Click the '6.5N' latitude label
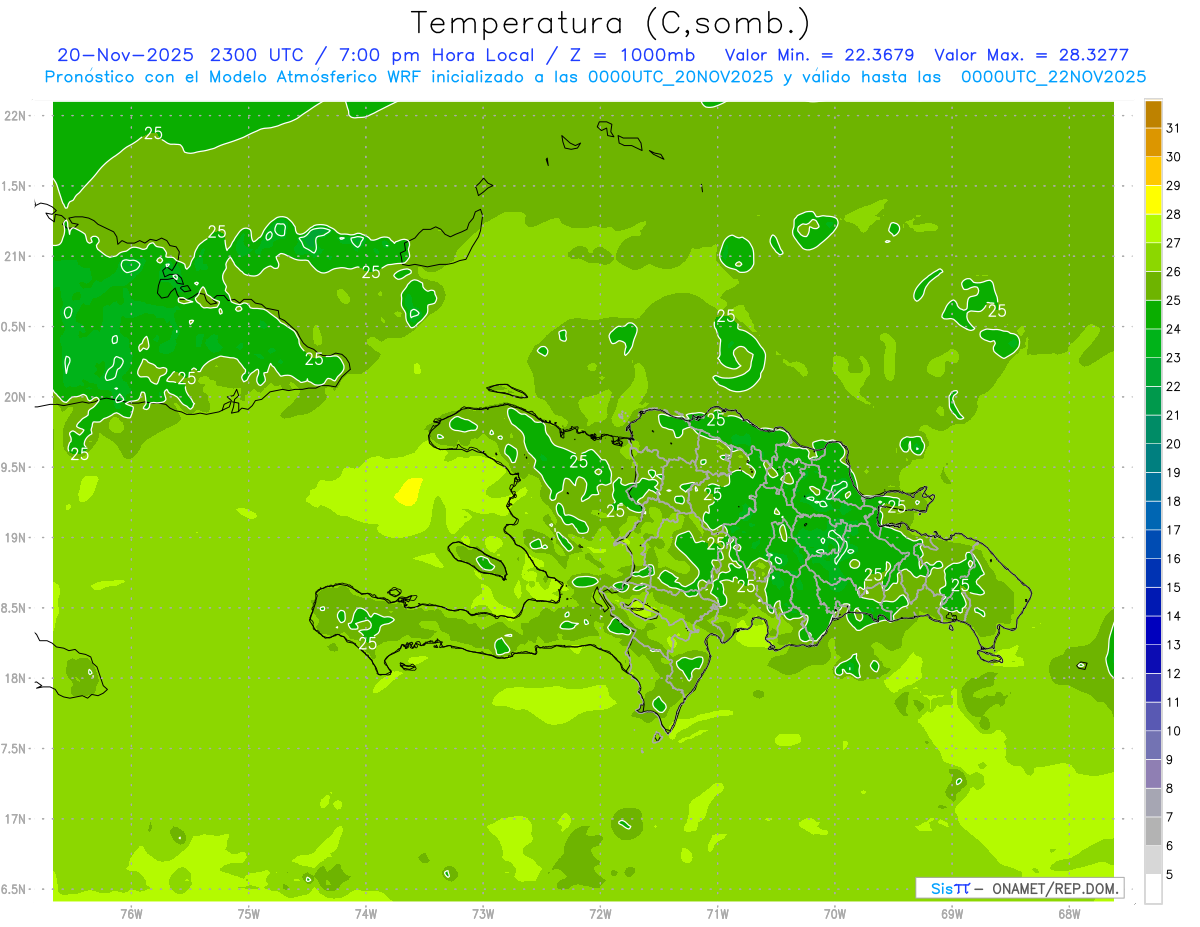The image size is (1200, 927). pyautogui.click(x=15, y=889)
